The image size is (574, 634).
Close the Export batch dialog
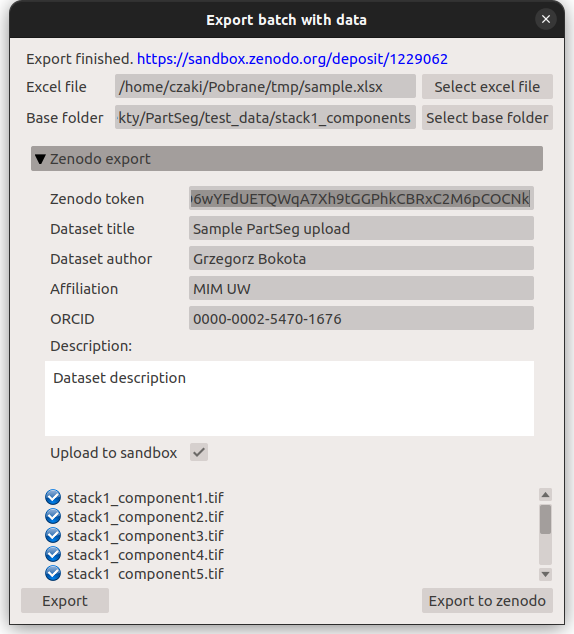pos(546,19)
